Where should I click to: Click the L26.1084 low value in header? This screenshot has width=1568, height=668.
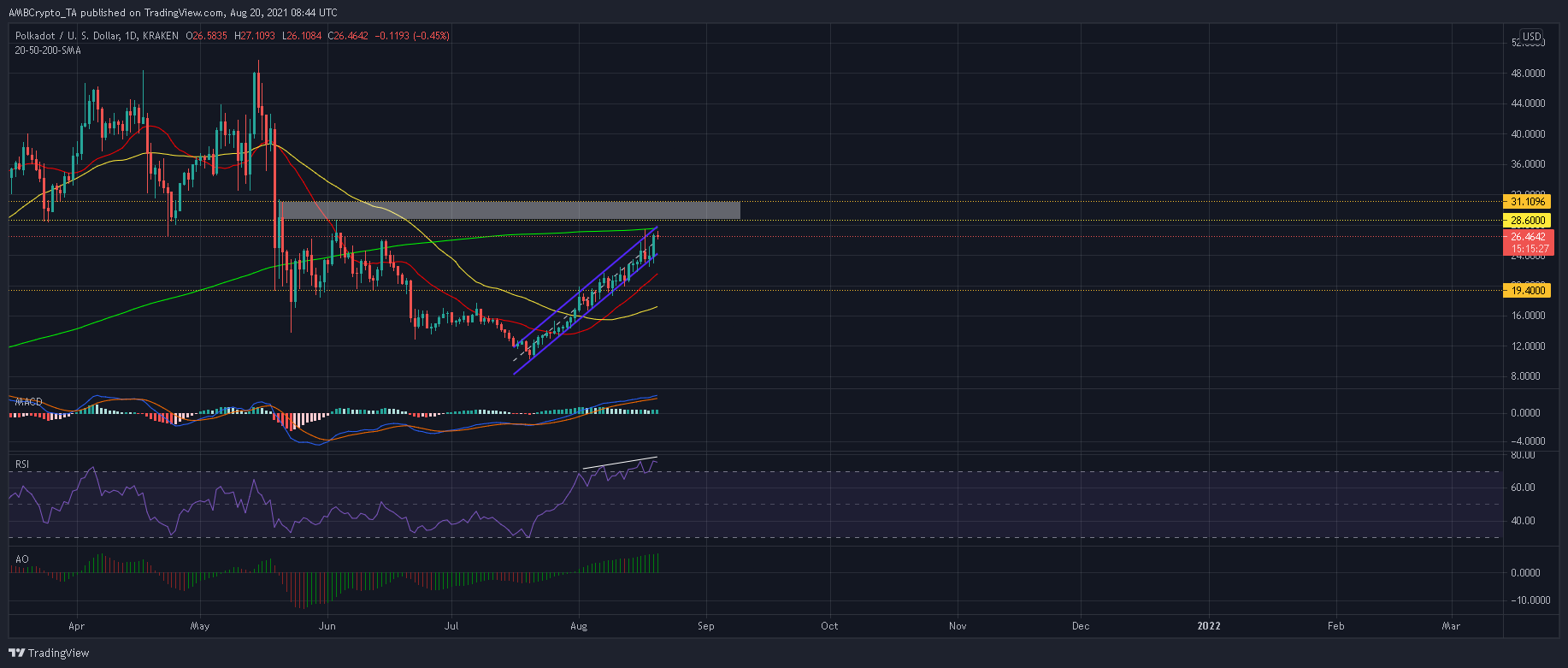(301, 36)
